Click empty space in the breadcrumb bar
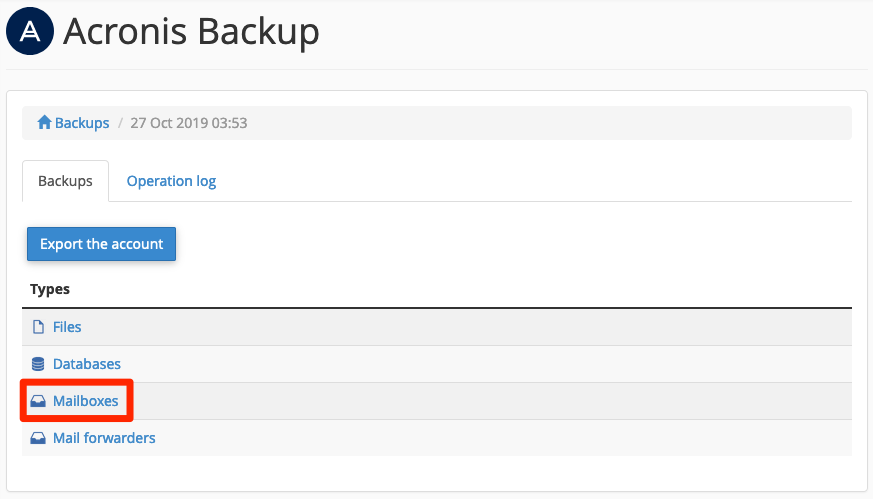 point(550,123)
